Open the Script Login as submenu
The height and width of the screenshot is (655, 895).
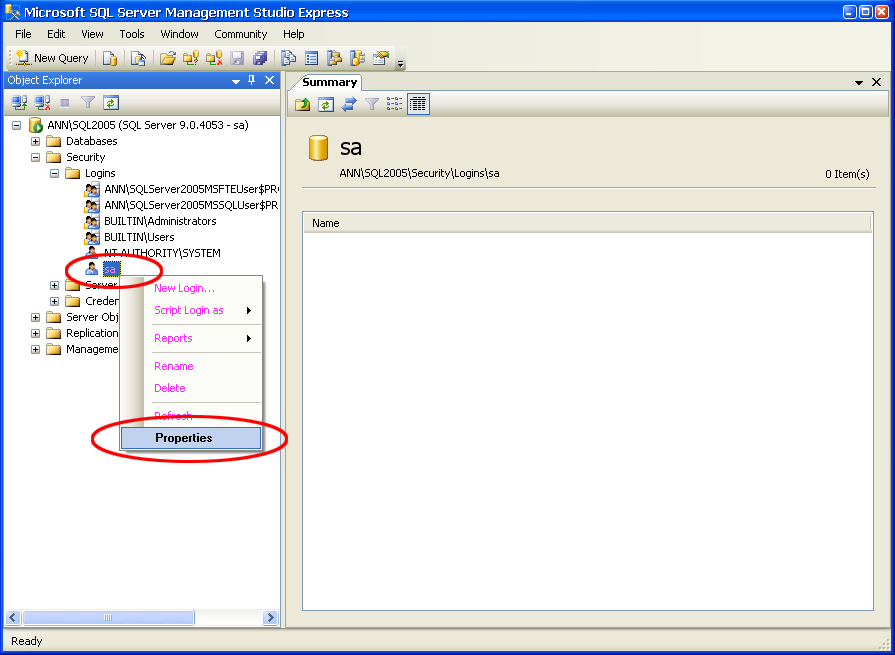190,310
